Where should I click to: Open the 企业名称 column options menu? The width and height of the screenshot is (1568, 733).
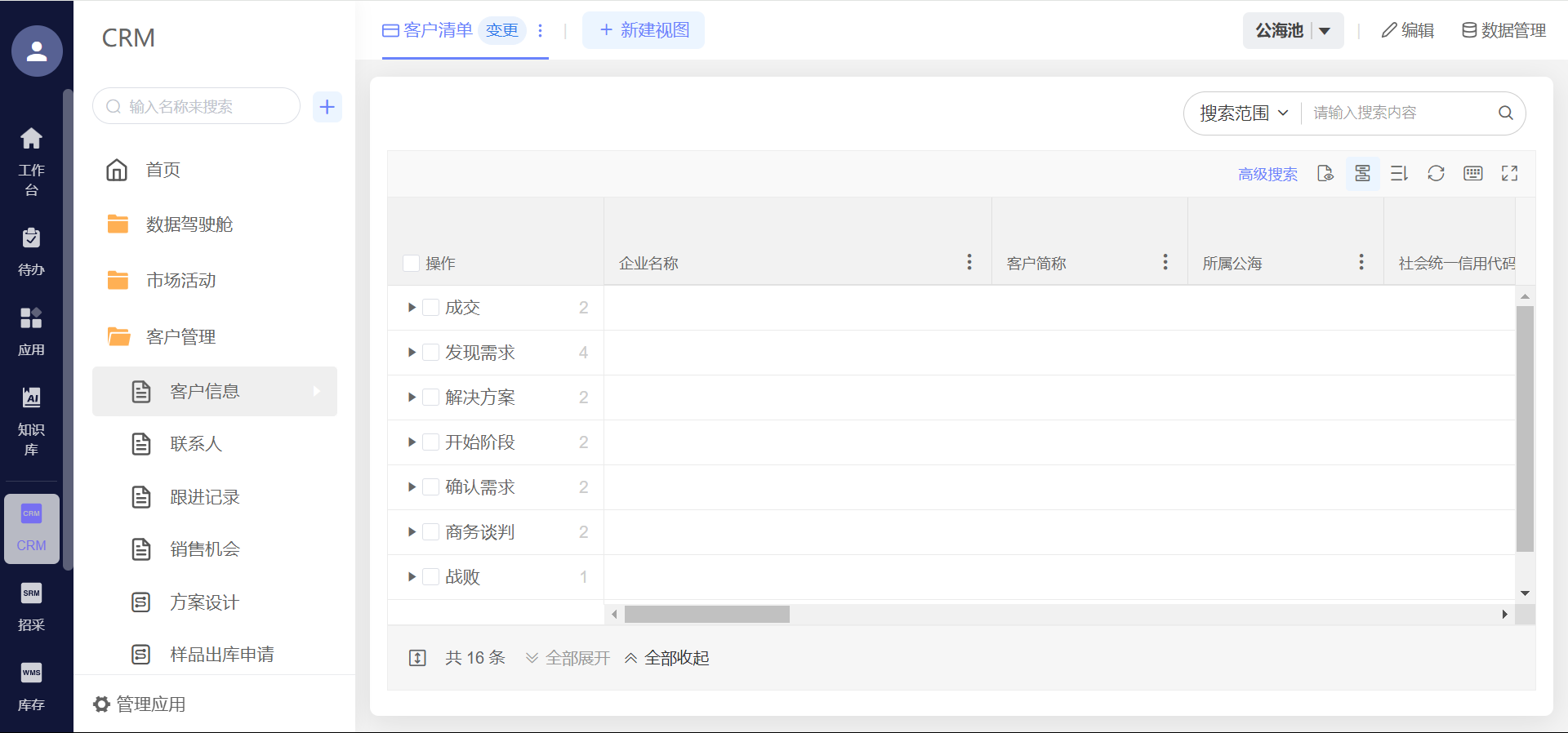click(x=969, y=262)
